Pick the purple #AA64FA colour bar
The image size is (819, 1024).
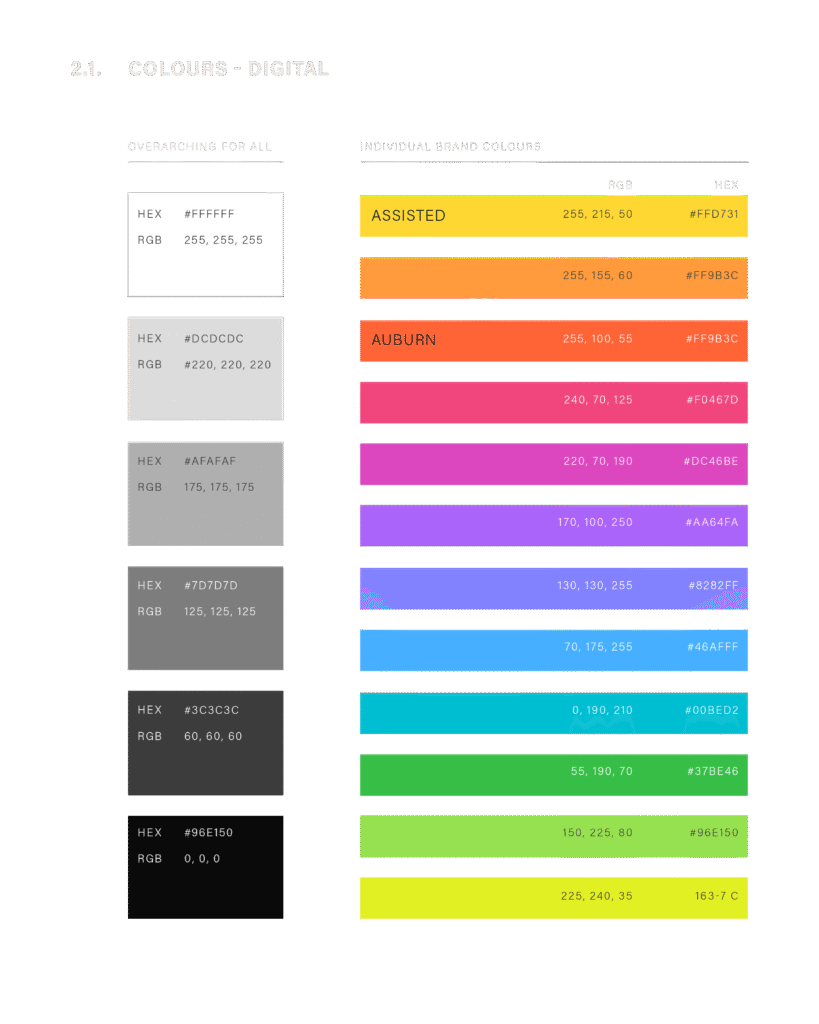pyautogui.click(x=553, y=525)
